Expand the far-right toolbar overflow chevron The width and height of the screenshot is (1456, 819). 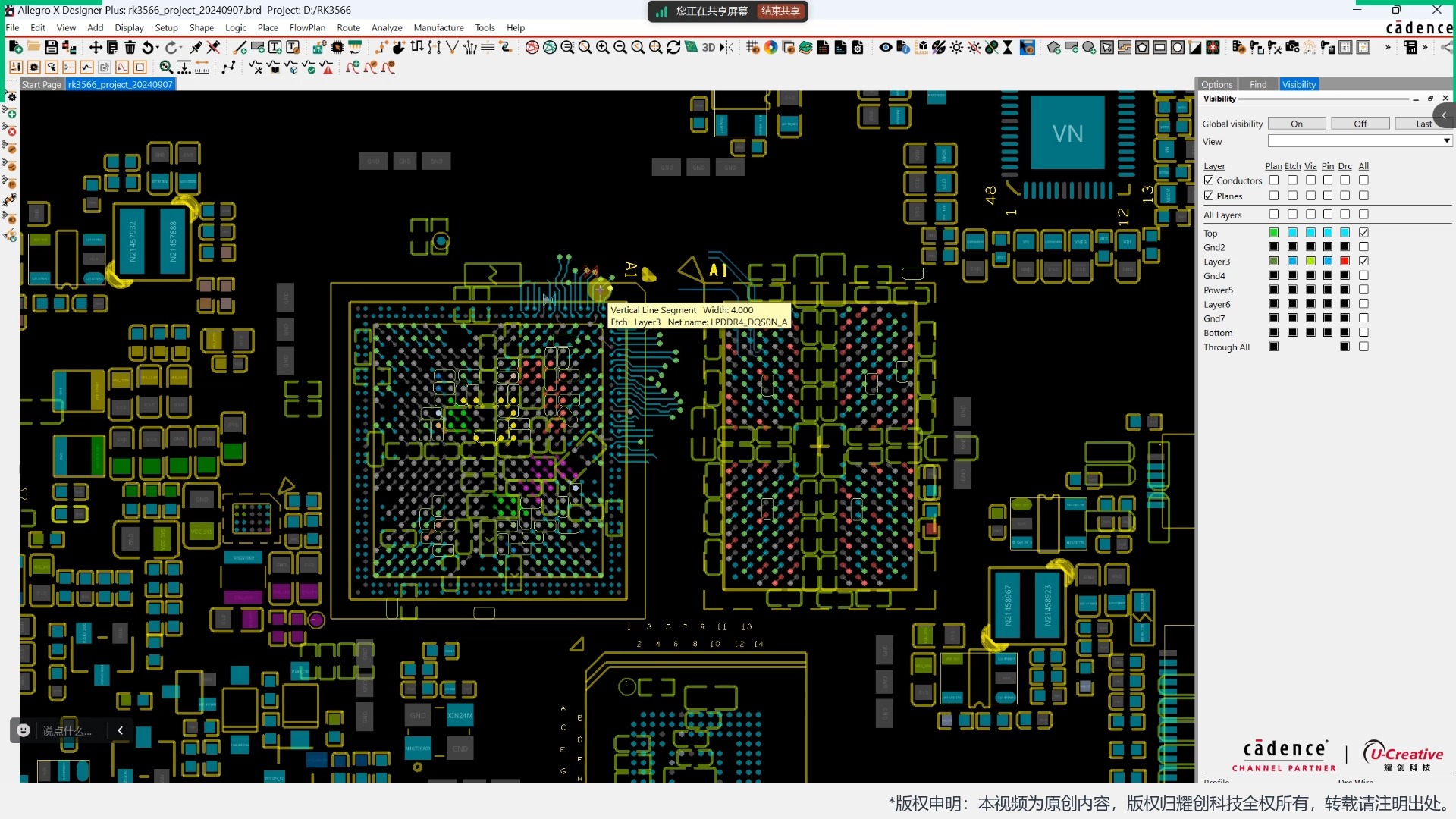[x=1425, y=47]
